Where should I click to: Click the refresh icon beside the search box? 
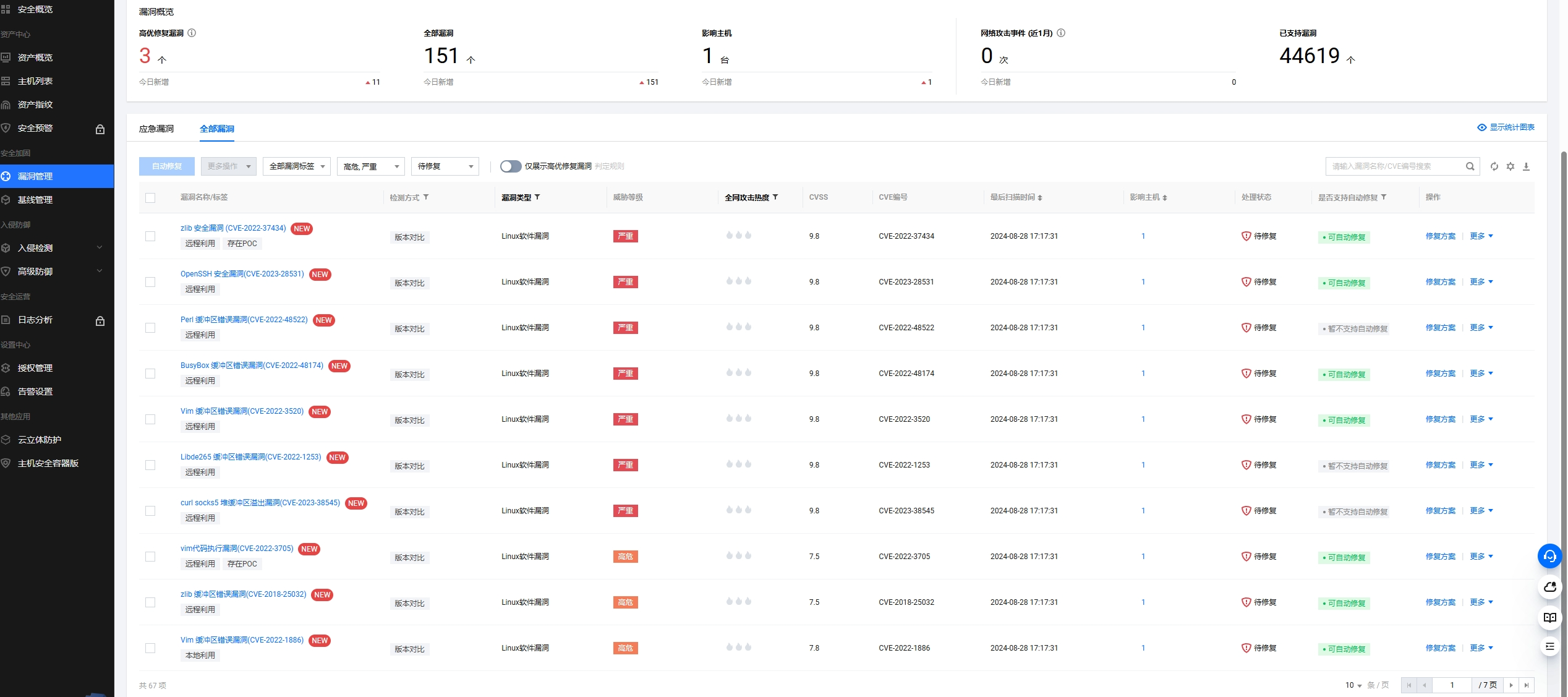point(1494,166)
